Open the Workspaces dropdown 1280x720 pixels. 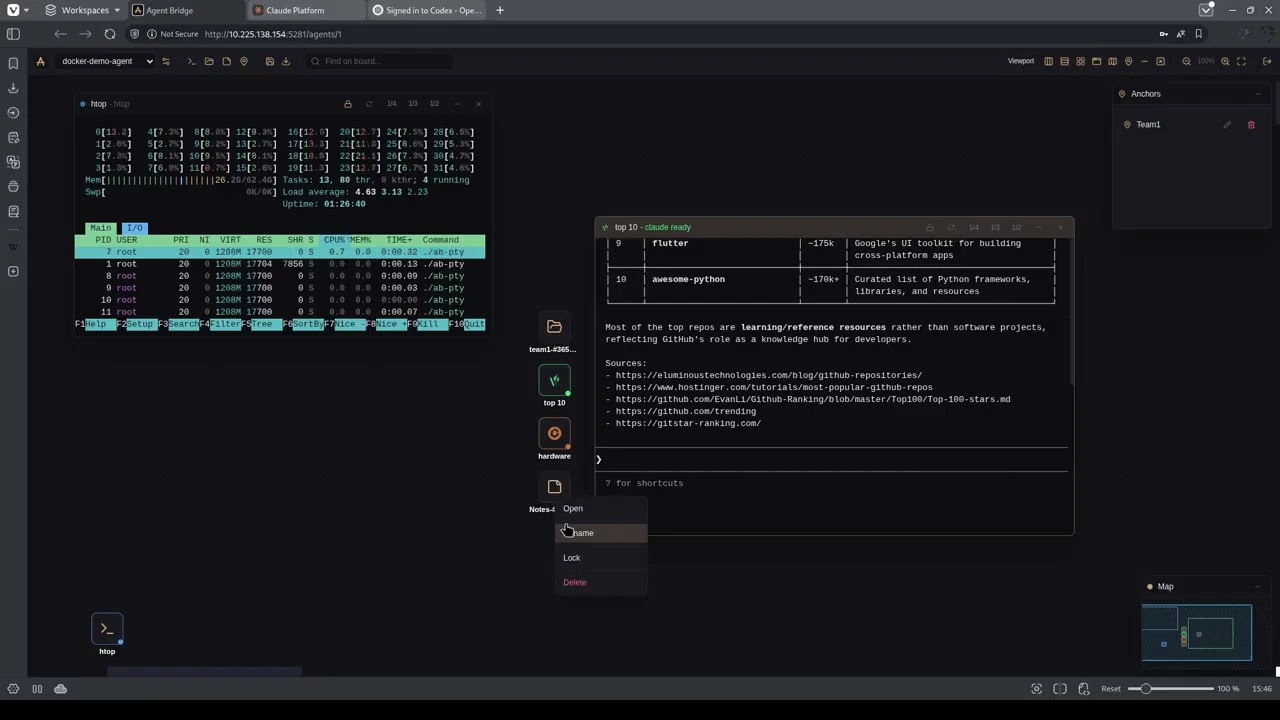click(83, 10)
